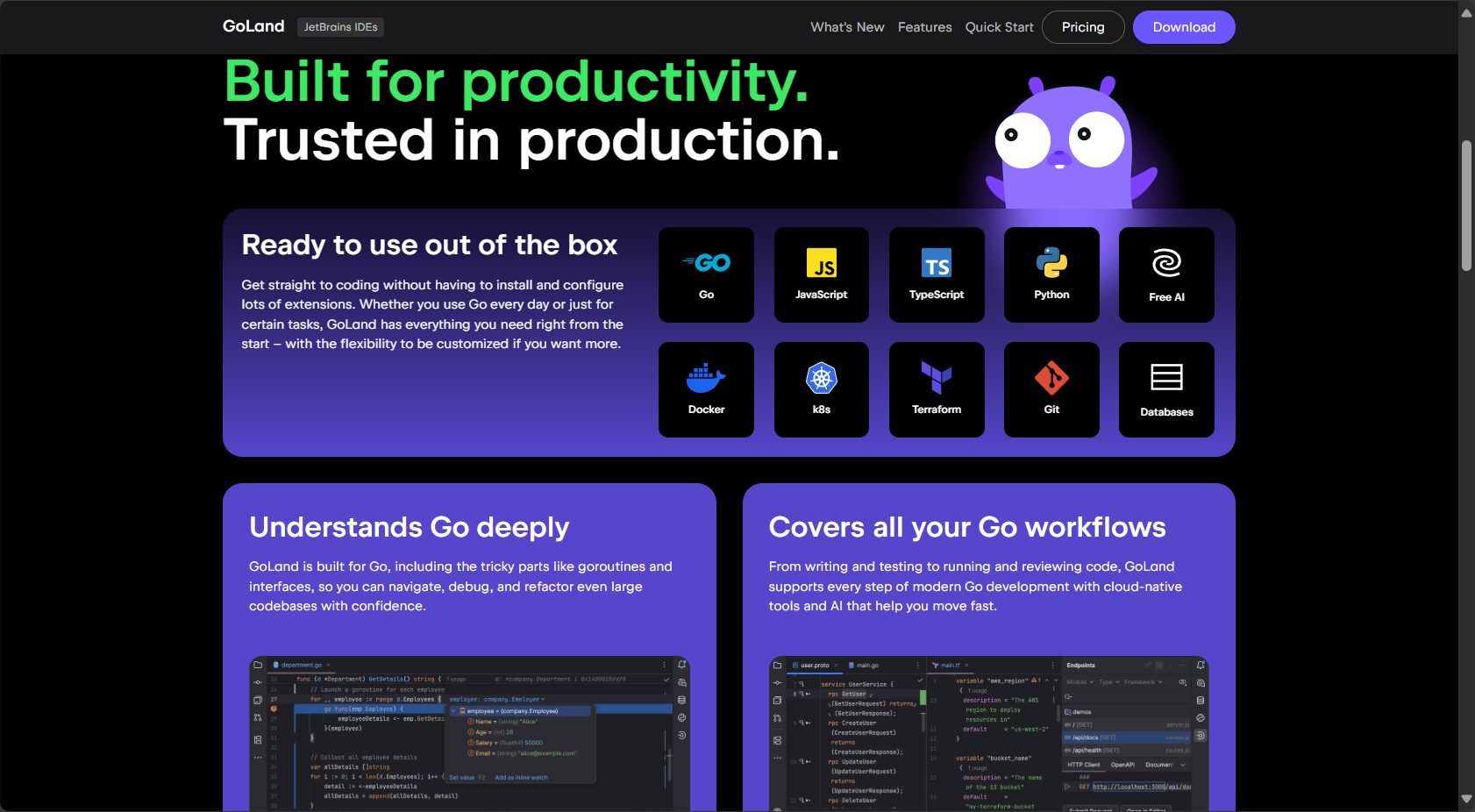
Task: Close the department.go tab
Action: 328,665
